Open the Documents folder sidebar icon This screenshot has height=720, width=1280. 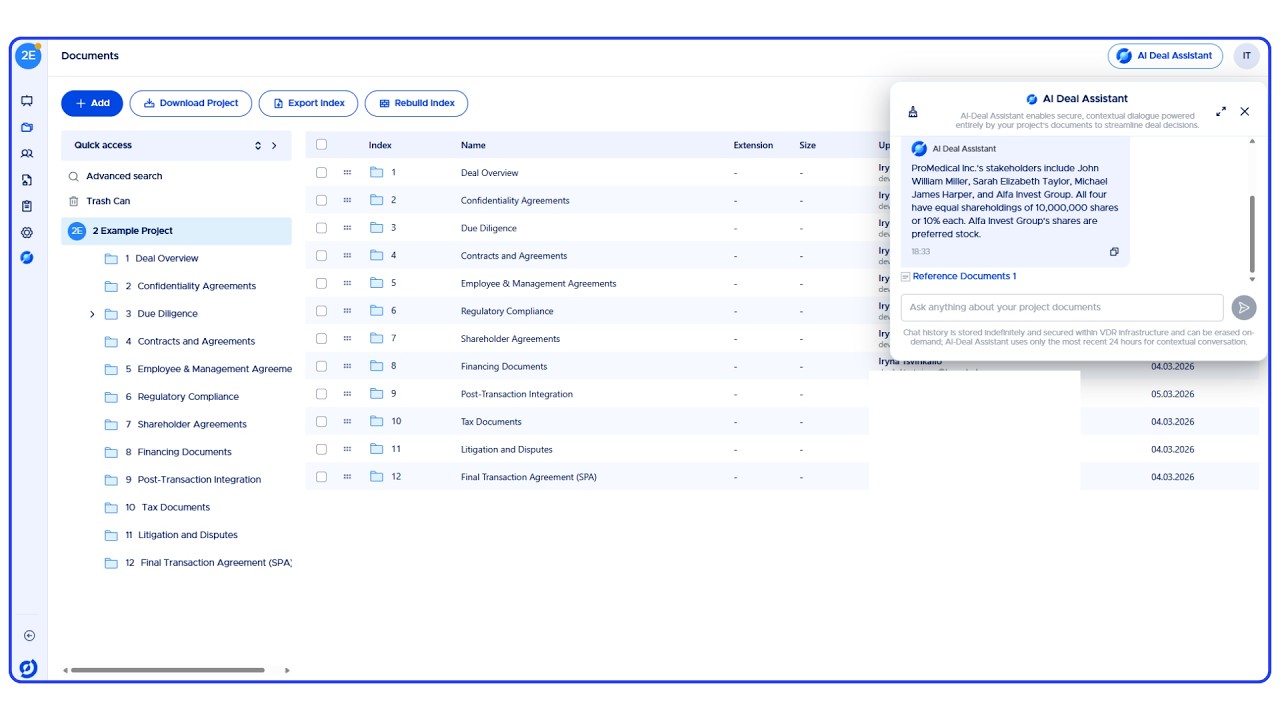point(27,127)
